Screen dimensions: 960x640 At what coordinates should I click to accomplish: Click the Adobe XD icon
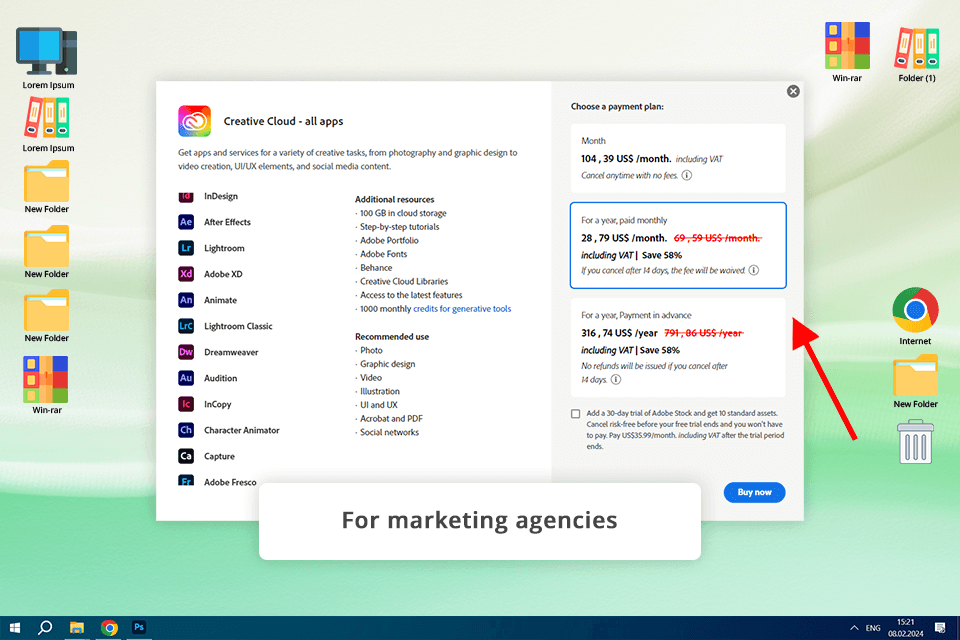click(x=186, y=274)
